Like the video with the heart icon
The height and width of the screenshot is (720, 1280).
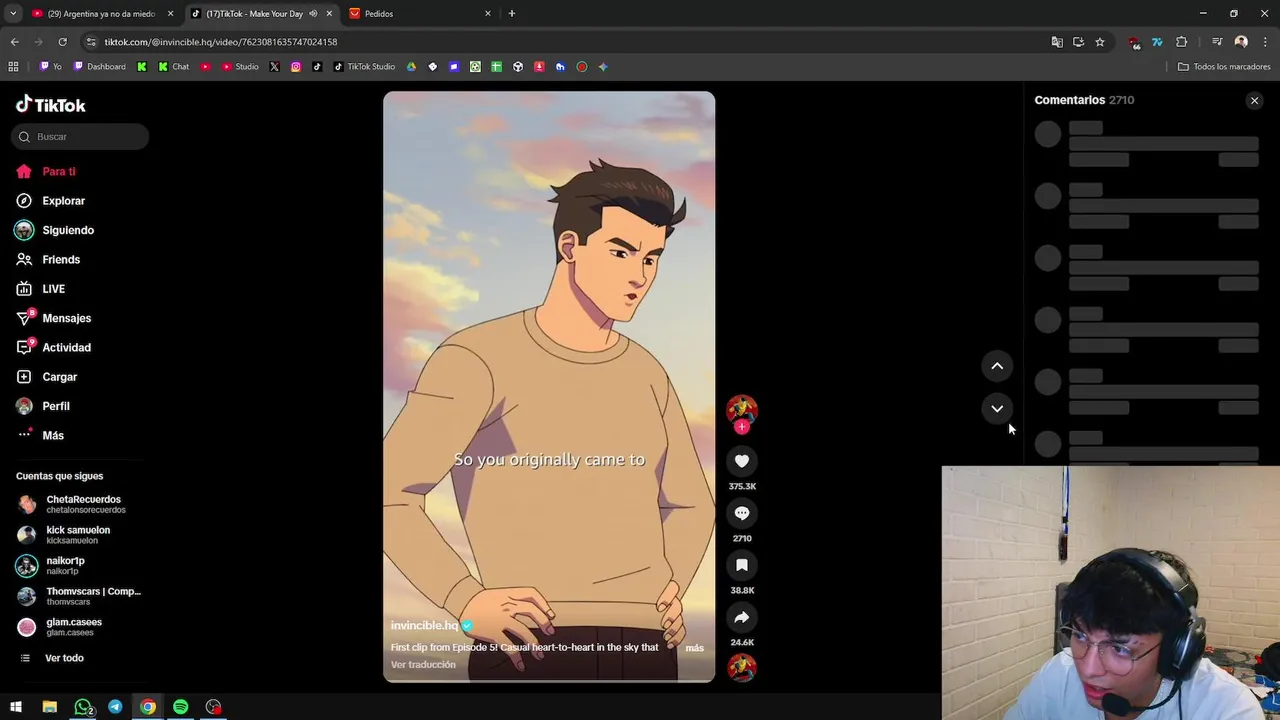(x=742, y=461)
